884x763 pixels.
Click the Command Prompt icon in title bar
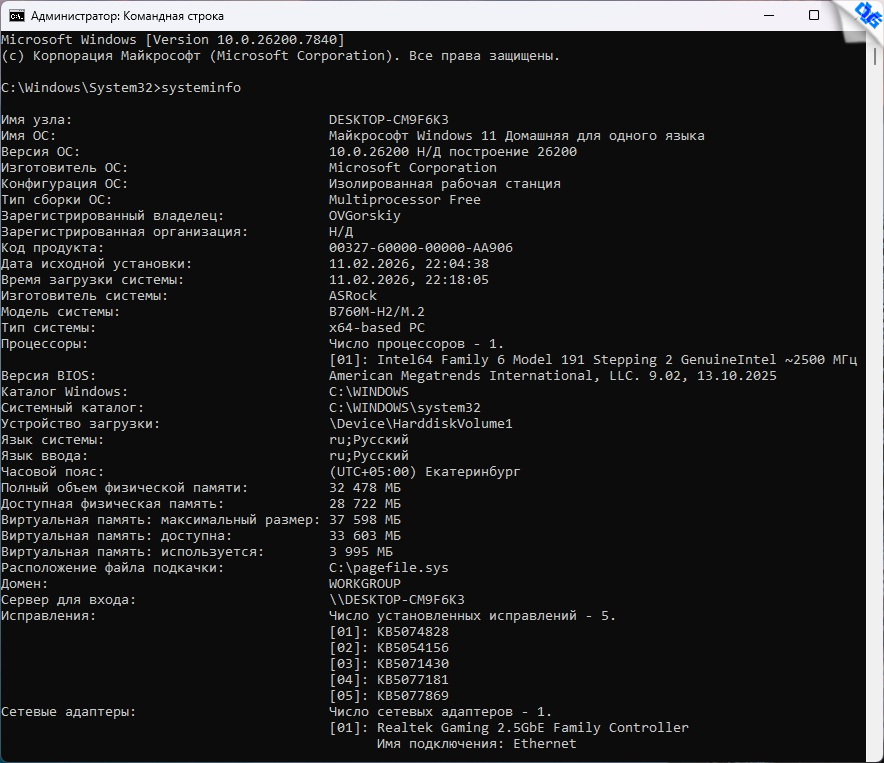coord(16,16)
